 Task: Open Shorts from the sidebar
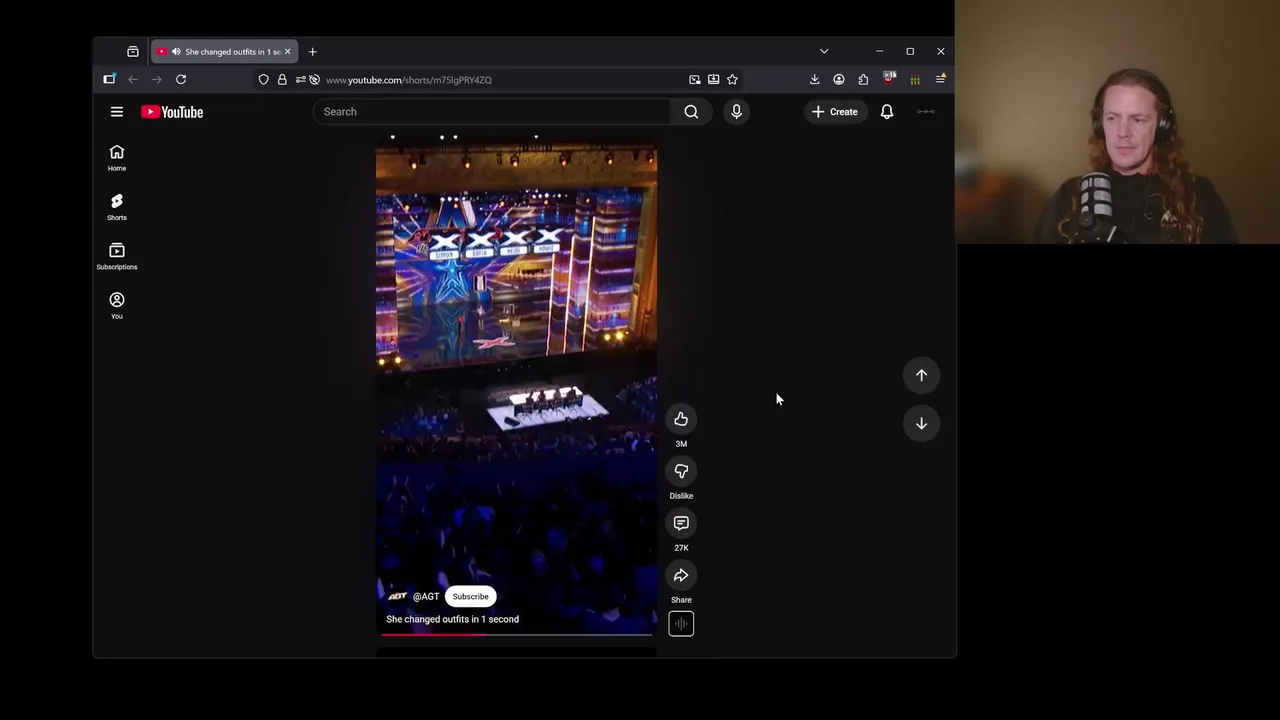(x=117, y=207)
